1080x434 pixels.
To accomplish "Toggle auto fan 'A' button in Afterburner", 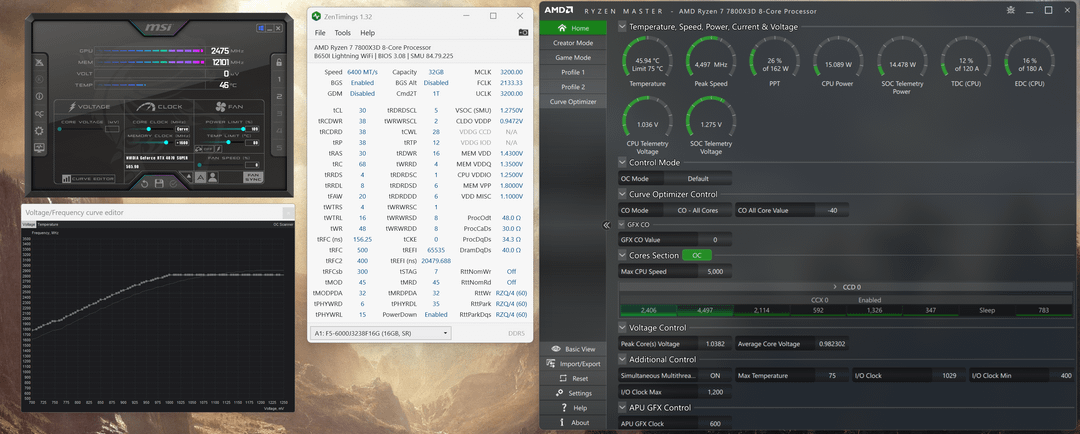I will [x=200, y=178].
